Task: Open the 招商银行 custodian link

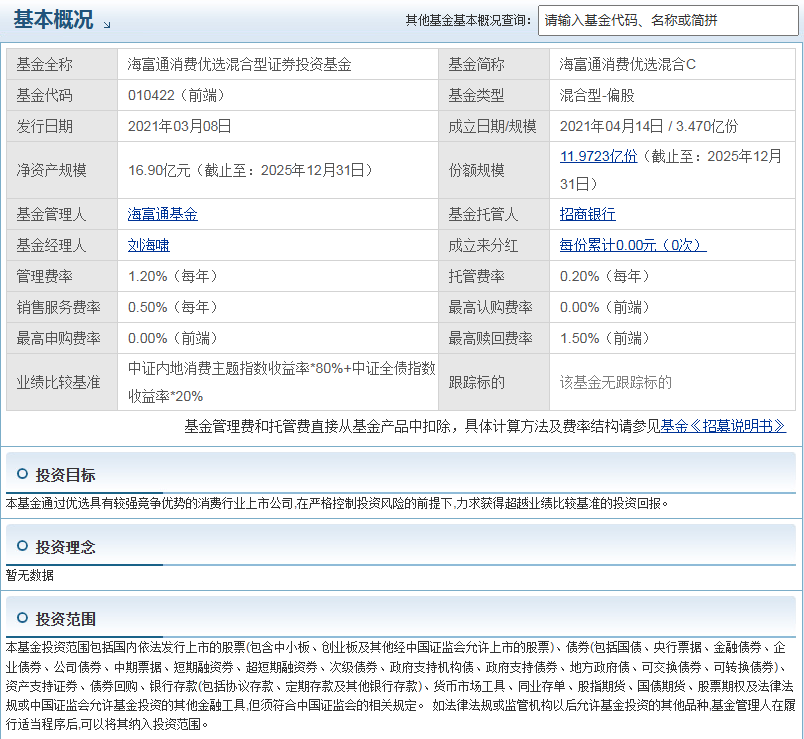Action: click(x=588, y=214)
